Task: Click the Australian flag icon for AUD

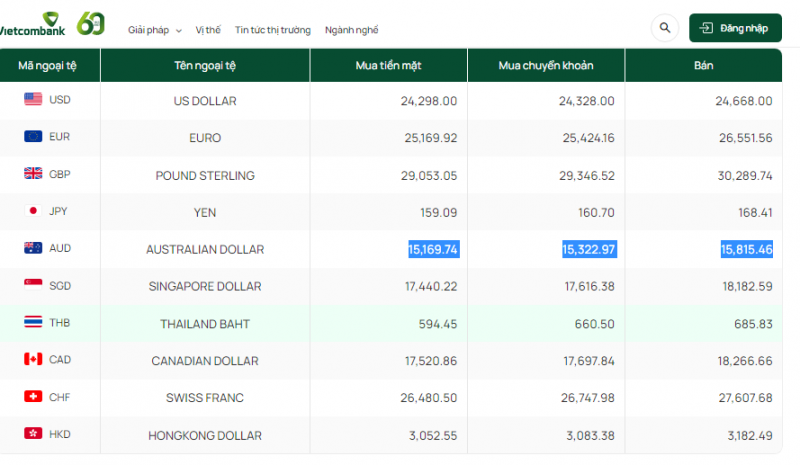Action: click(x=32, y=248)
